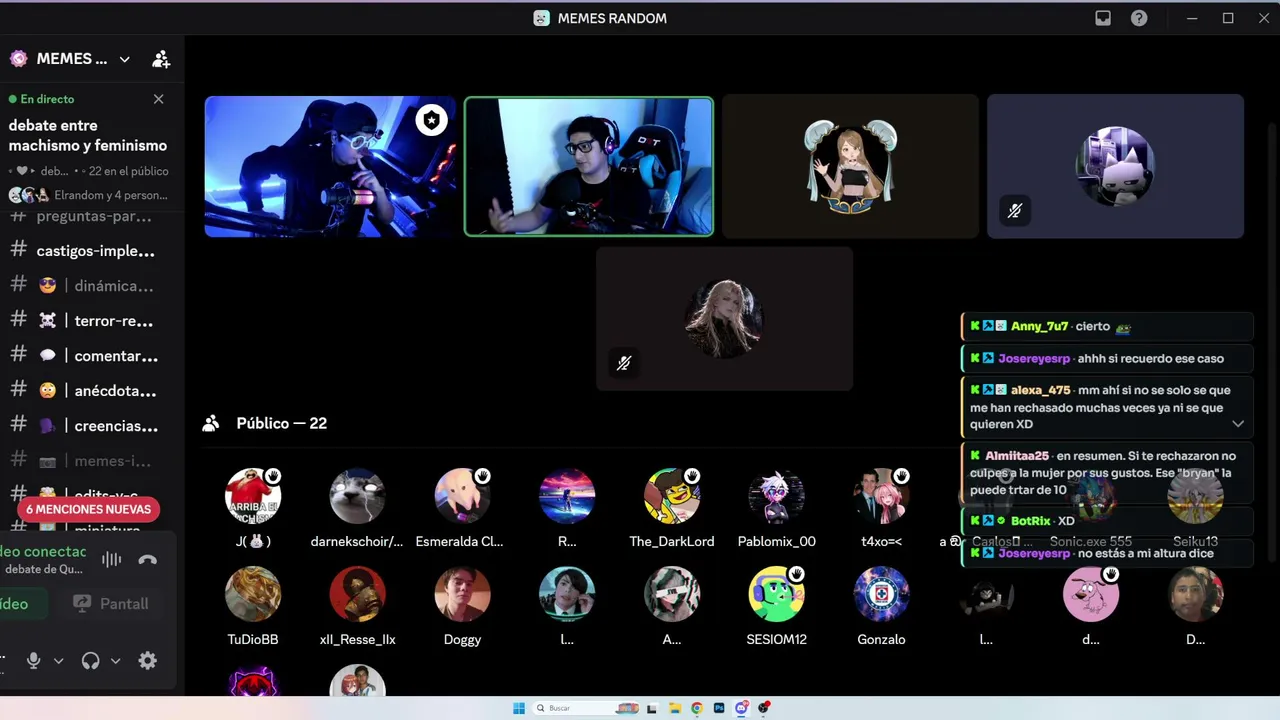
Task: Expand the alexa_475 chat message chevron
Action: click(1238, 424)
